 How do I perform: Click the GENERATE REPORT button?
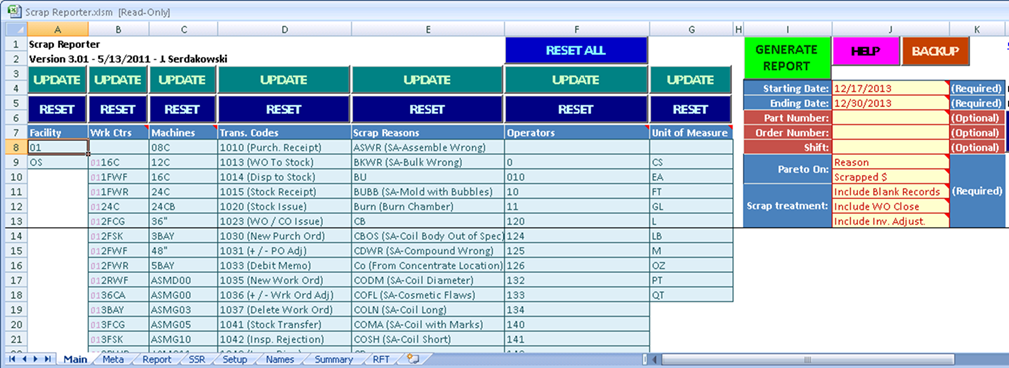coord(787,57)
